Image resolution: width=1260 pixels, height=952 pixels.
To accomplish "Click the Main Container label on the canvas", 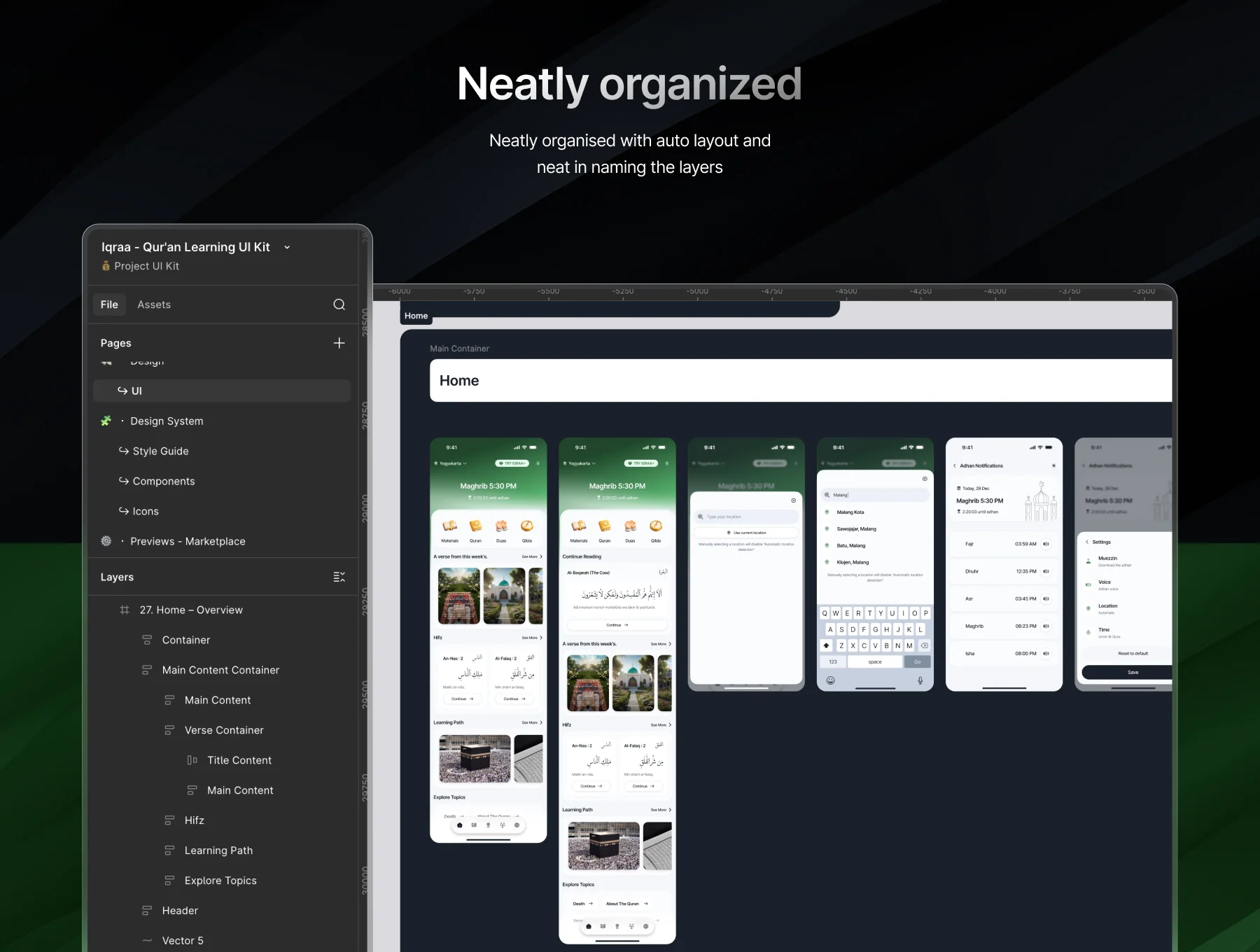I will 459,349.
